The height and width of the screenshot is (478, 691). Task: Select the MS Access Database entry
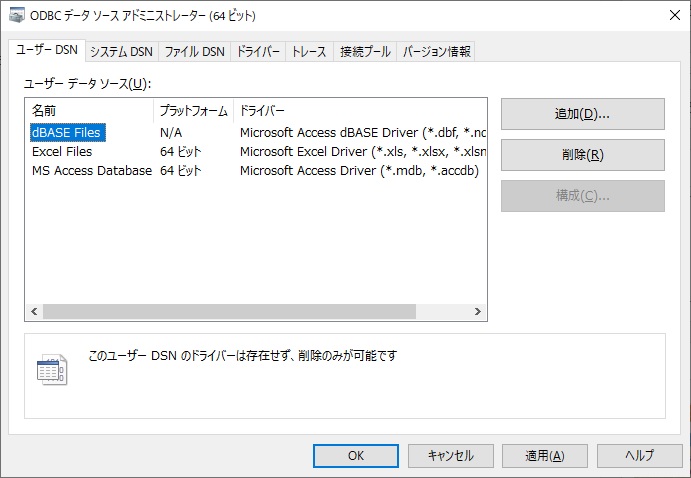tap(92, 170)
